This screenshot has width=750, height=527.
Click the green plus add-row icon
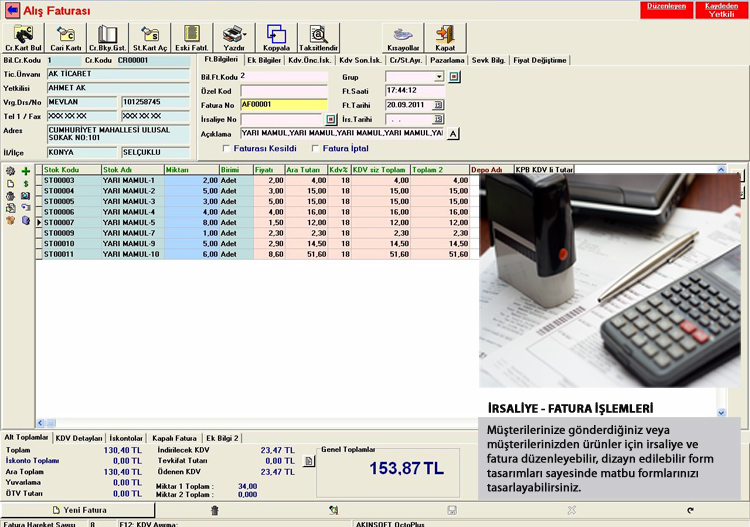pyautogui.click(x=26, y=172)
